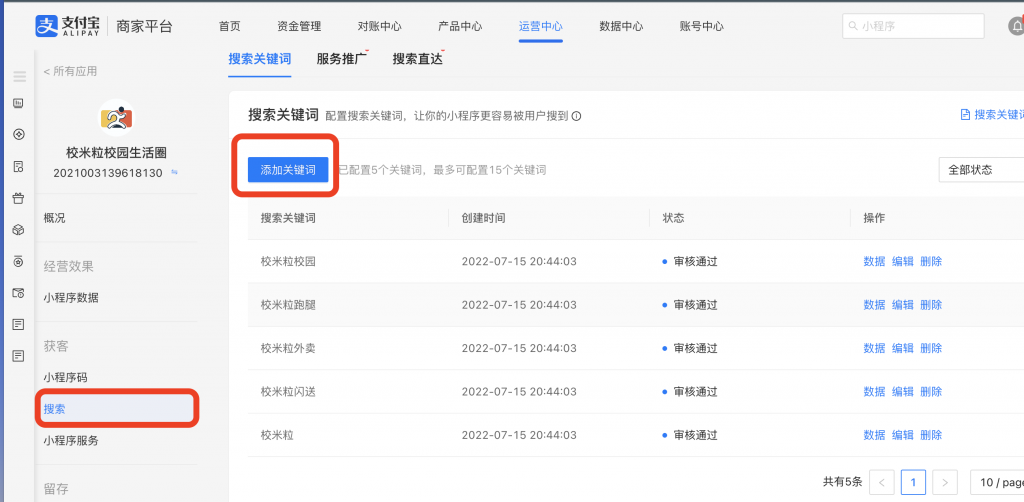The height and width of the screenshot is (502, 1024).
Task: Switch to the 搜索直达 tab
Action: [x=418, y=59]
